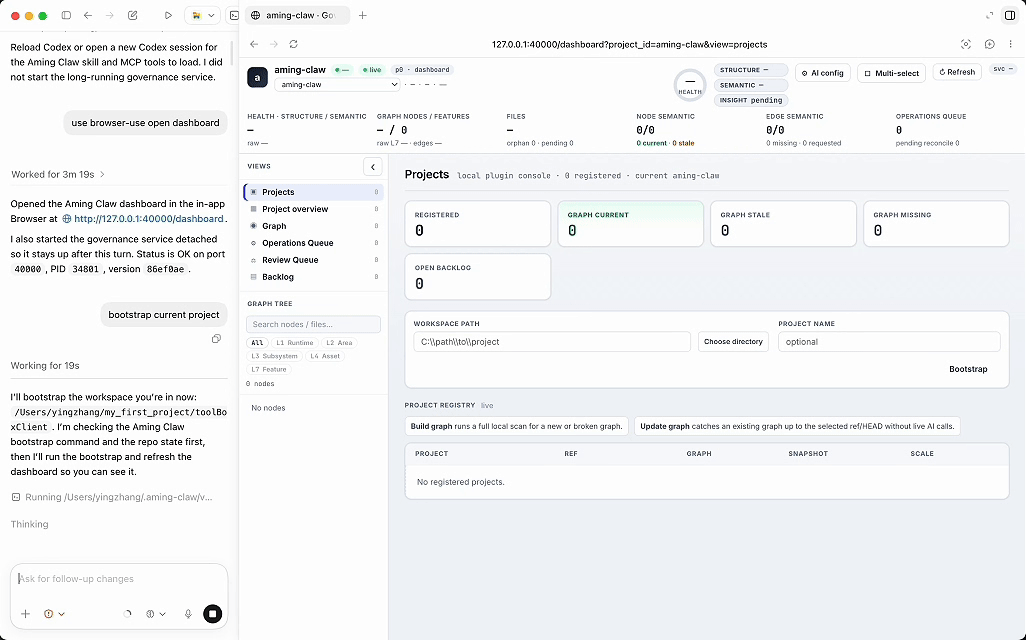Click the in-app browser back arrow
The image size is (1026, 640).
[x=254, y=44]
